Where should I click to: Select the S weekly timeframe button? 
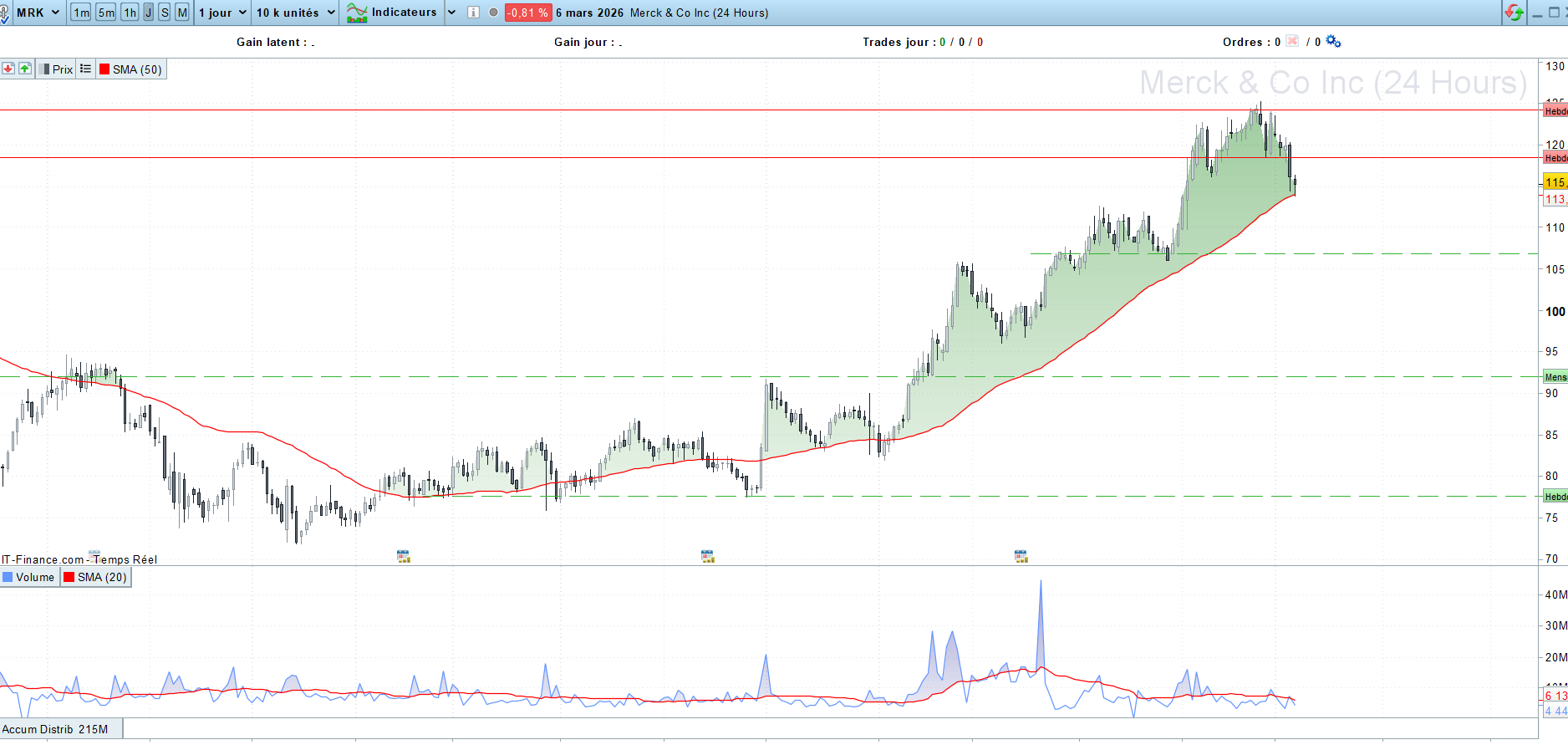click(x=165, y=13)
